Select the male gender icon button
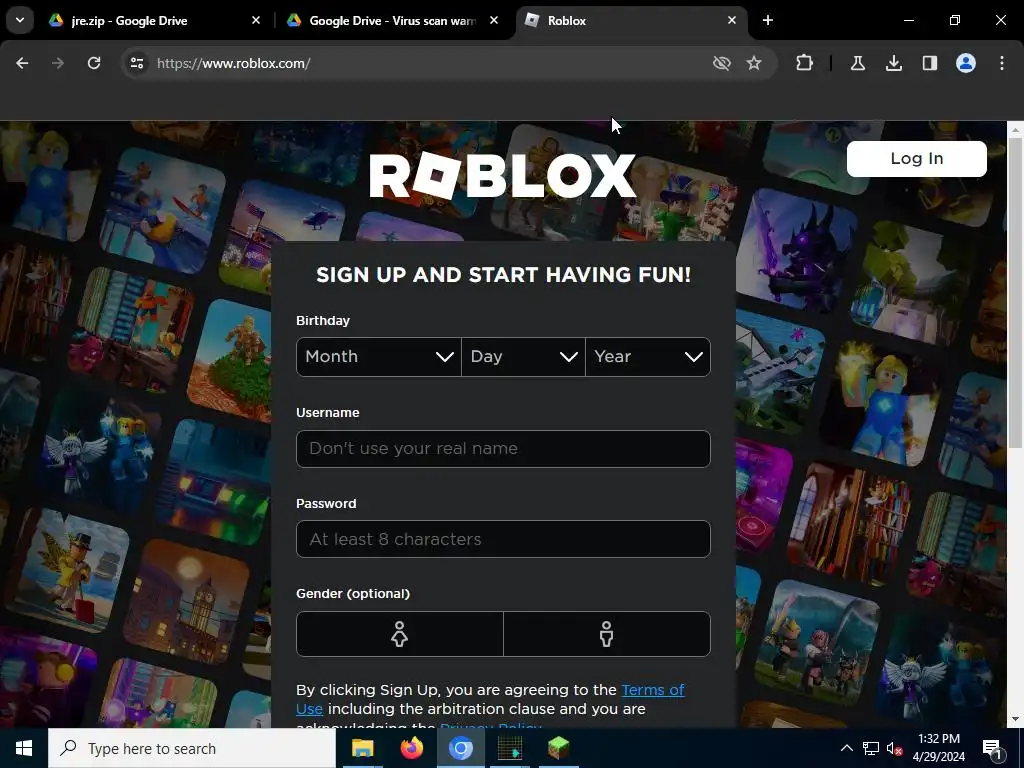The width and height of the screenshot is (1024, 768). tap(607, 633)
